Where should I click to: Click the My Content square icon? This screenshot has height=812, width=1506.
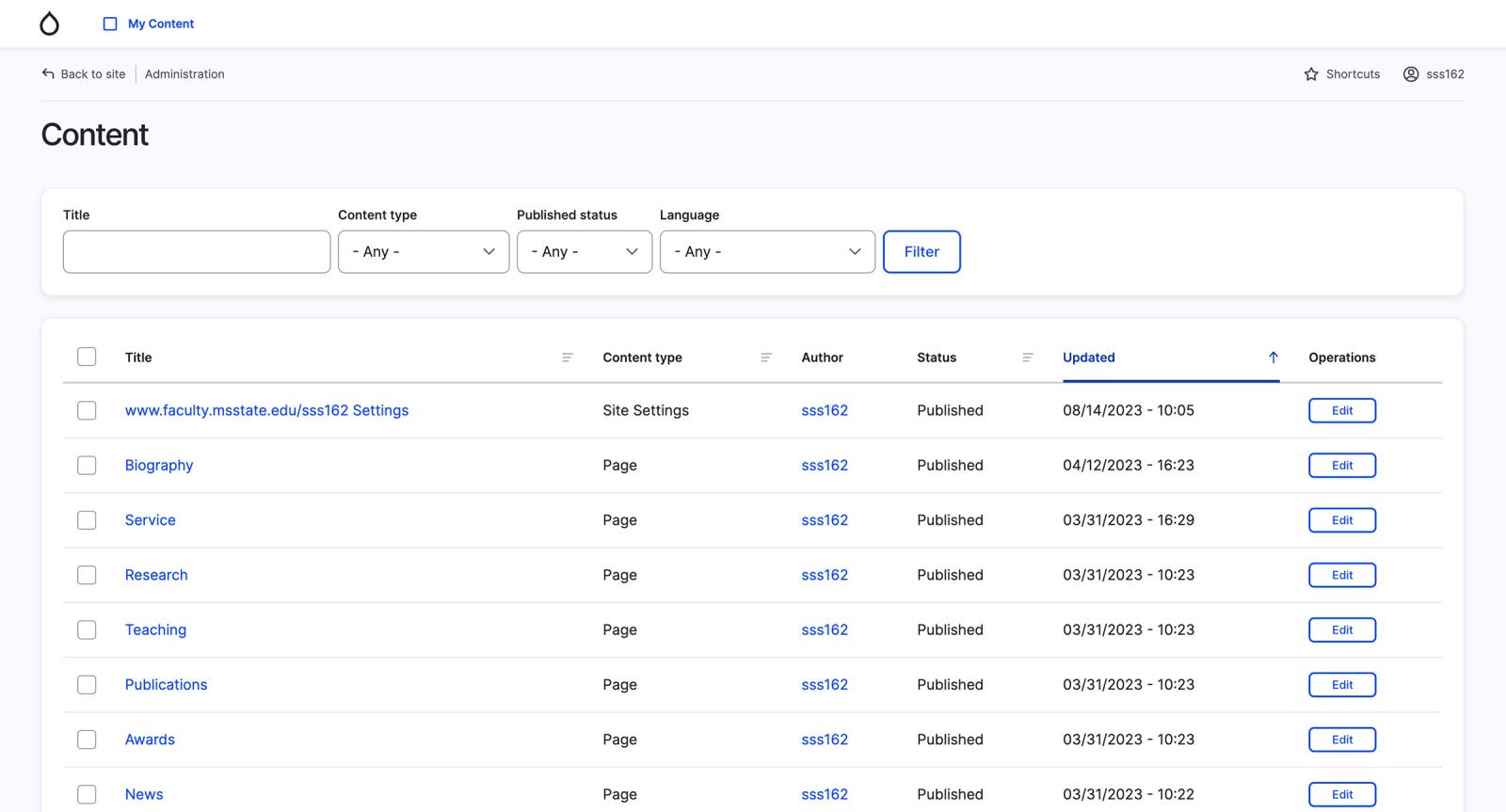pyautogui.click(x=110, y=24)
